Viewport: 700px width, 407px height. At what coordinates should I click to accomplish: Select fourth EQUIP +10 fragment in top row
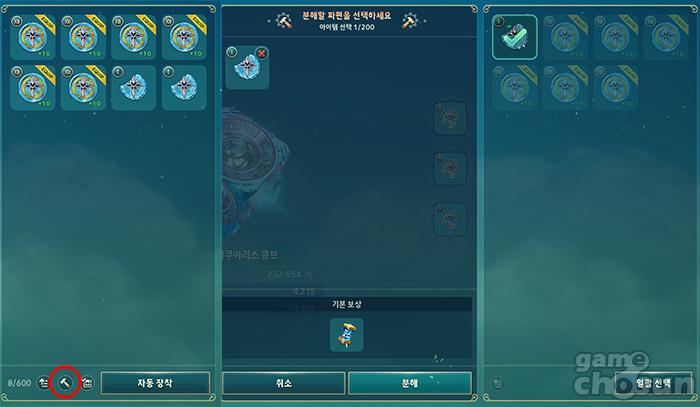184,37
